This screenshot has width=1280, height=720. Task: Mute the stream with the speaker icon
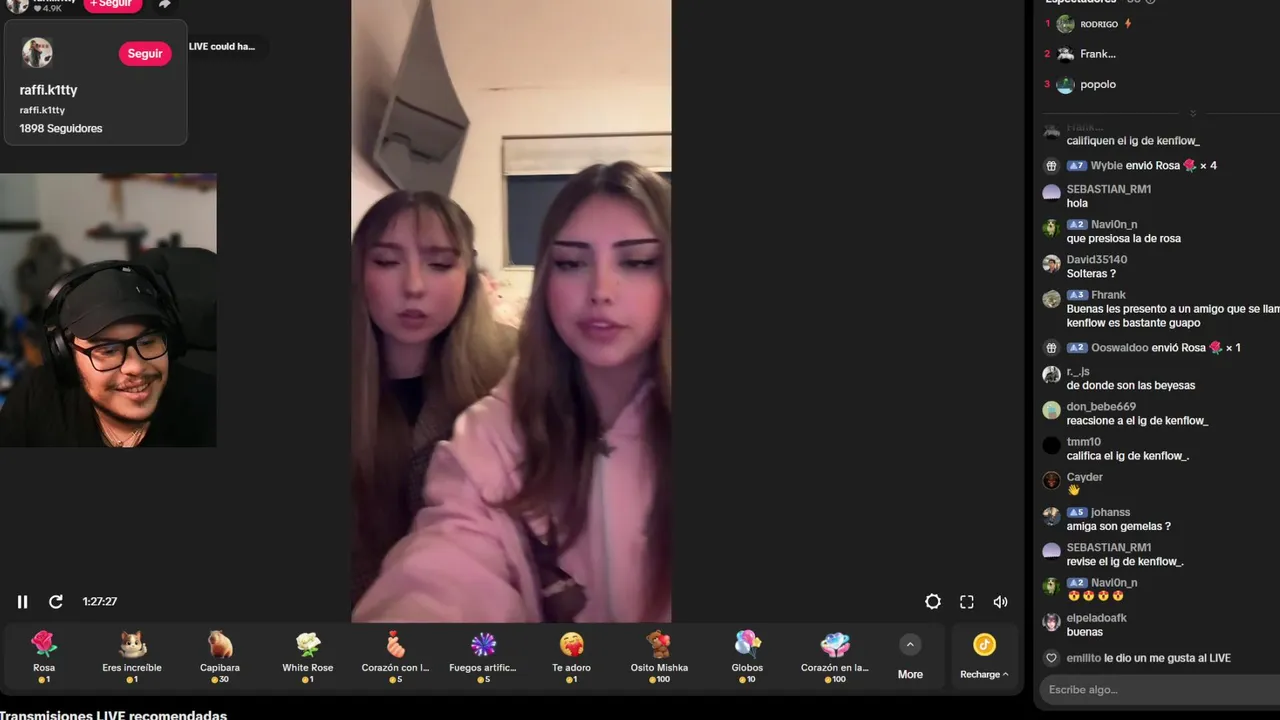1000,602
